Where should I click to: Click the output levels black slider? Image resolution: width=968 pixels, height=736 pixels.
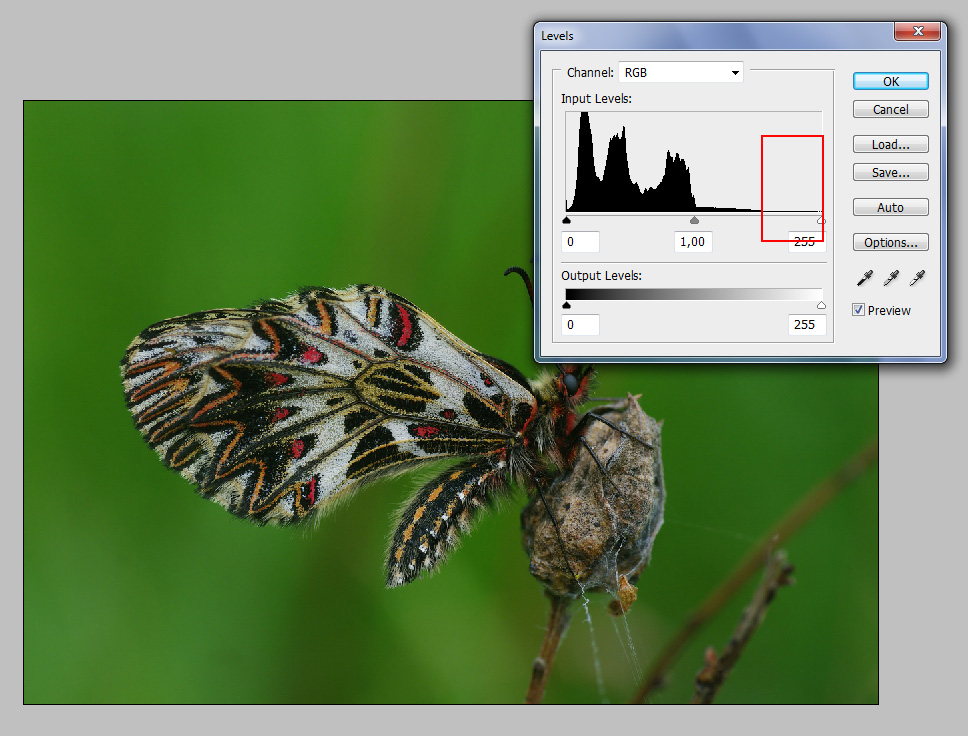click(x=567, y=305)
